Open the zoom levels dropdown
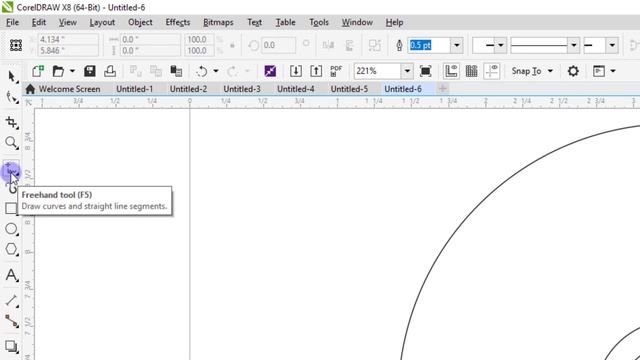The width and height of the screenshot is (640, 360). click(x=407, y=71)
